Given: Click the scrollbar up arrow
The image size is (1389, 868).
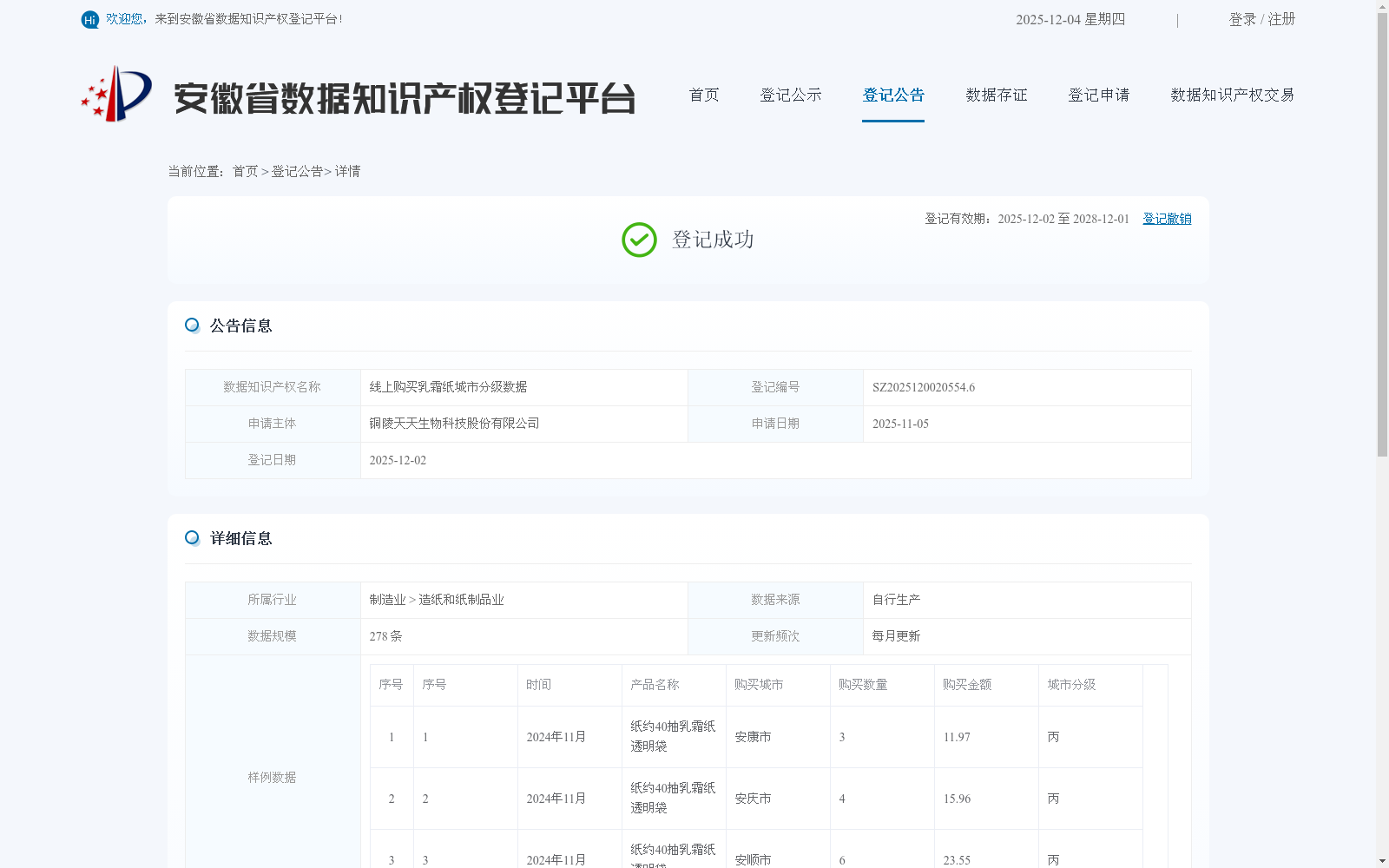Looking at the screenshot, I should (x=1382, y=5).
